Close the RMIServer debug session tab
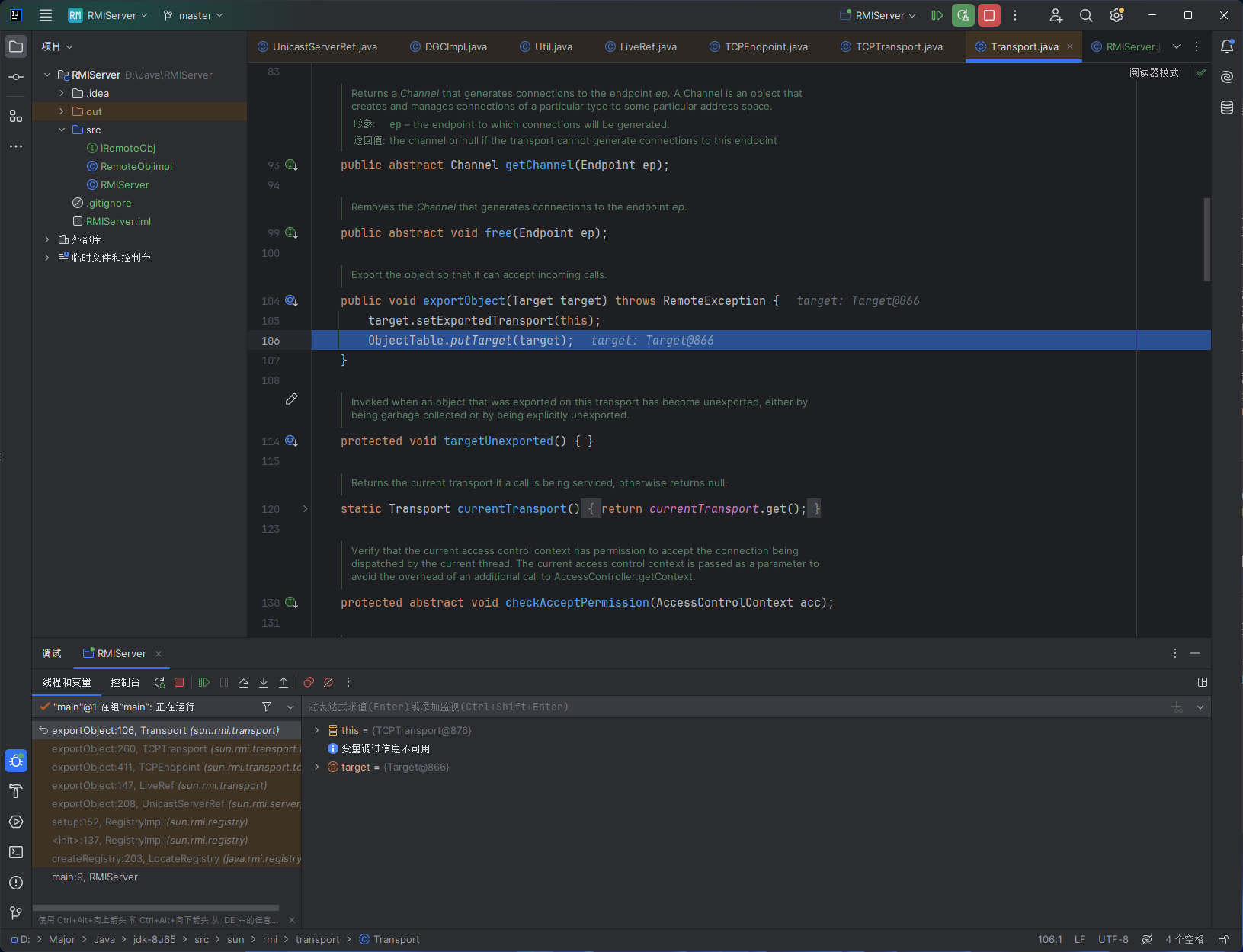This screenshot has width=1243, height=952. tap(159, 654)
